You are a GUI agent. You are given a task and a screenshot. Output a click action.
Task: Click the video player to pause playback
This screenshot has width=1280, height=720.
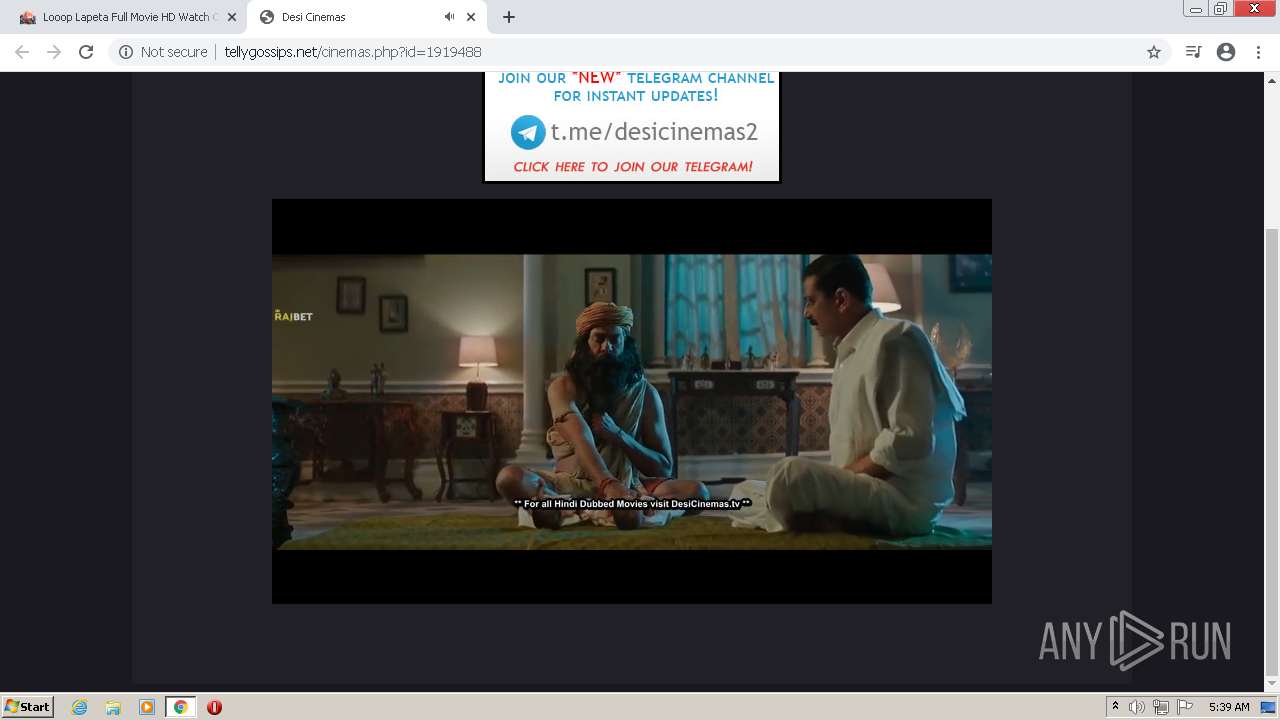(632, 401)
